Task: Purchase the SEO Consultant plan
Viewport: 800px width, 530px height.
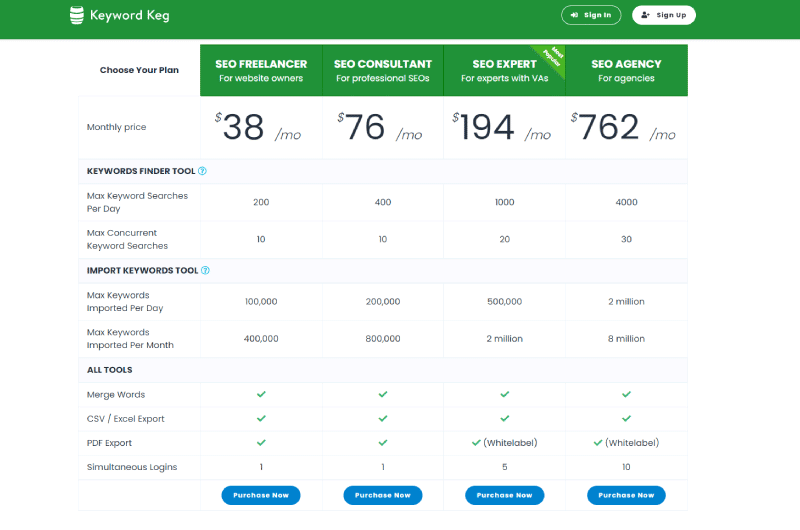Action: [383, 495]
